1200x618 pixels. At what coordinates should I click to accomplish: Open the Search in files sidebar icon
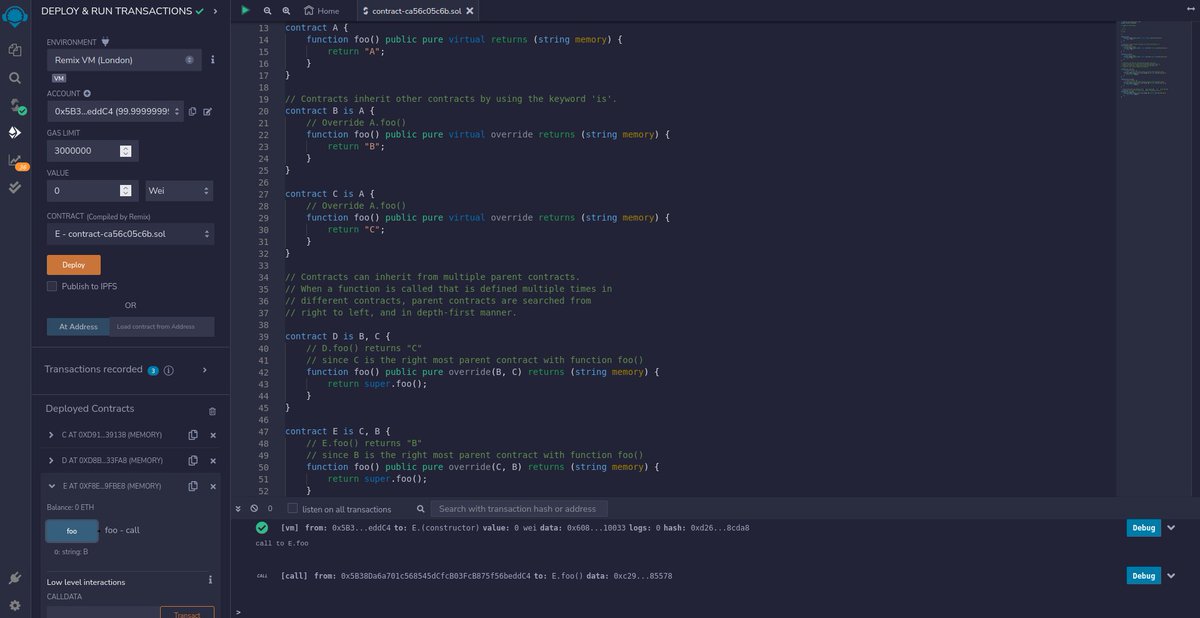15,77
